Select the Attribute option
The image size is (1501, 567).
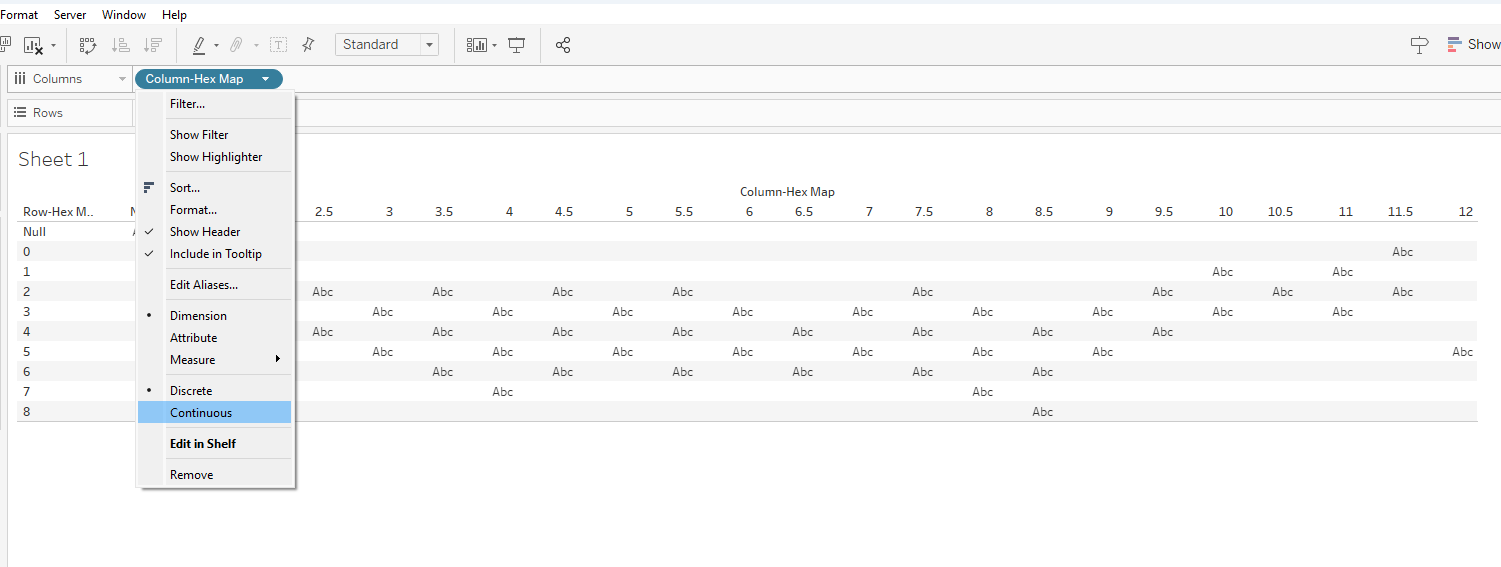tap(215, 338)
